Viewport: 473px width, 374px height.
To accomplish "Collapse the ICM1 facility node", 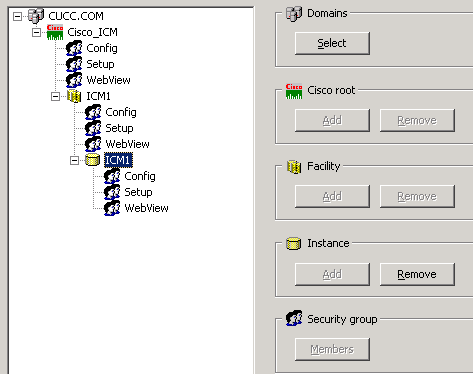I will [x=55, y=96].
